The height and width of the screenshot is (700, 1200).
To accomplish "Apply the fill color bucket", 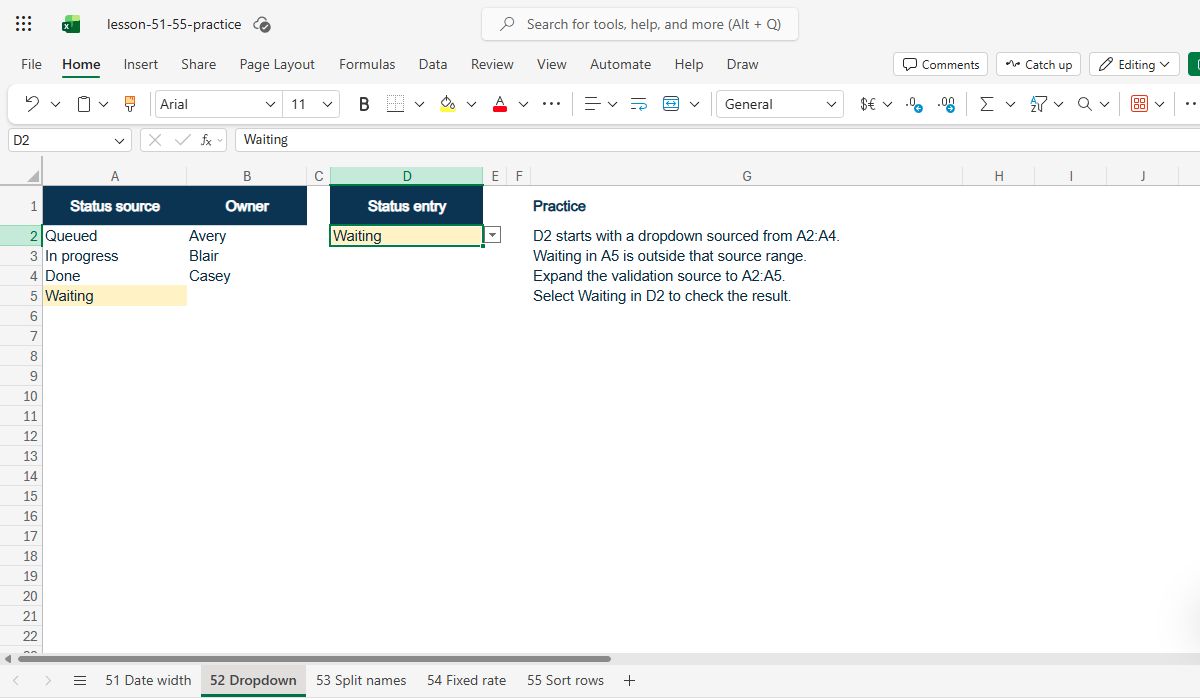I will tap(447, 104).
